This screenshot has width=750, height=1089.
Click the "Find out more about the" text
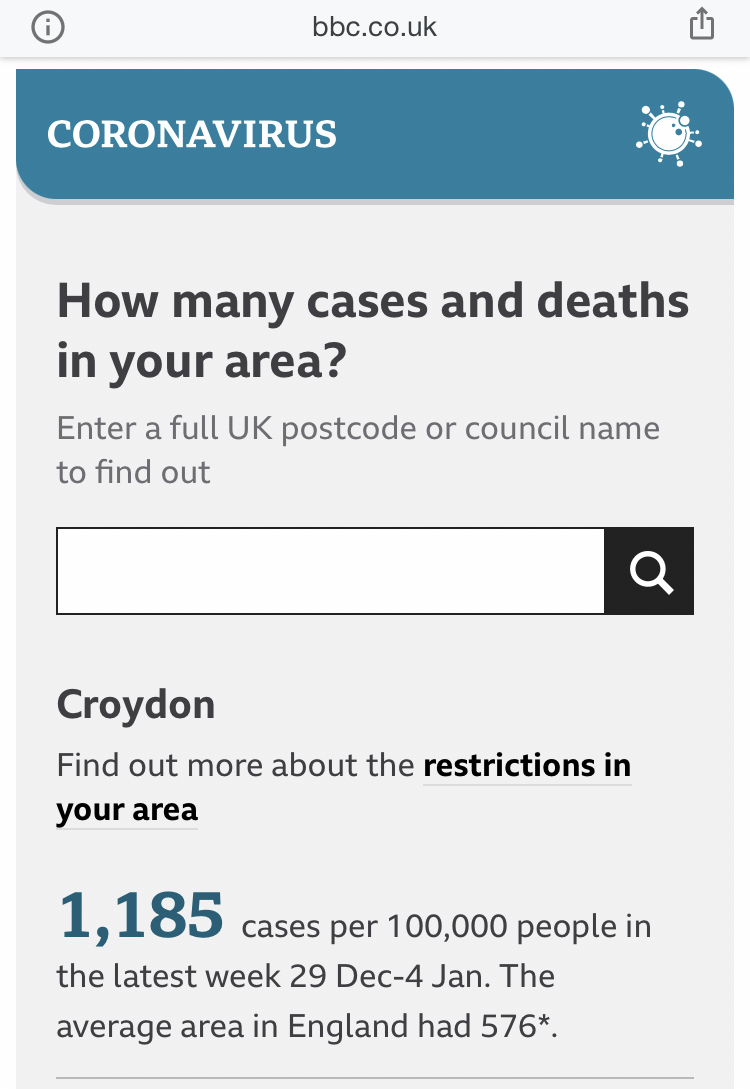(236, 766)
